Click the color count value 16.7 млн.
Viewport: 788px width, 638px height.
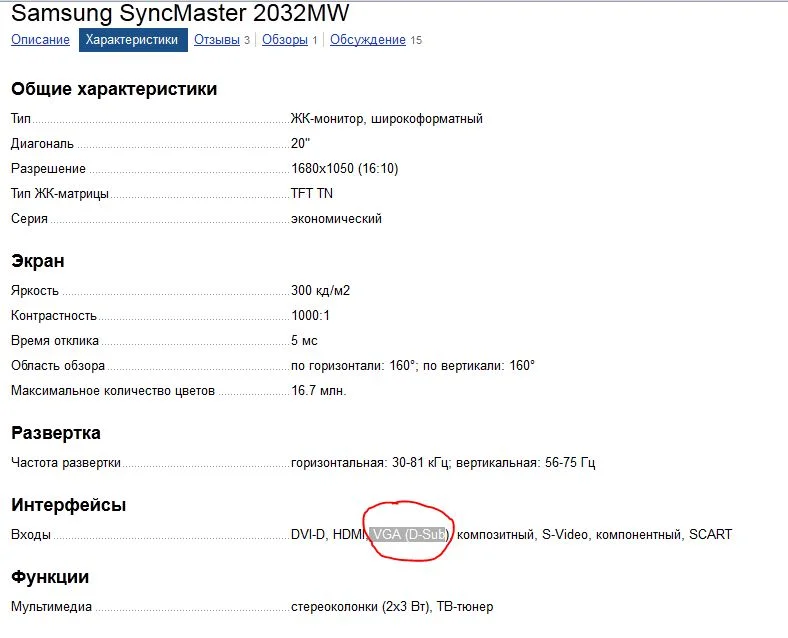319,390
